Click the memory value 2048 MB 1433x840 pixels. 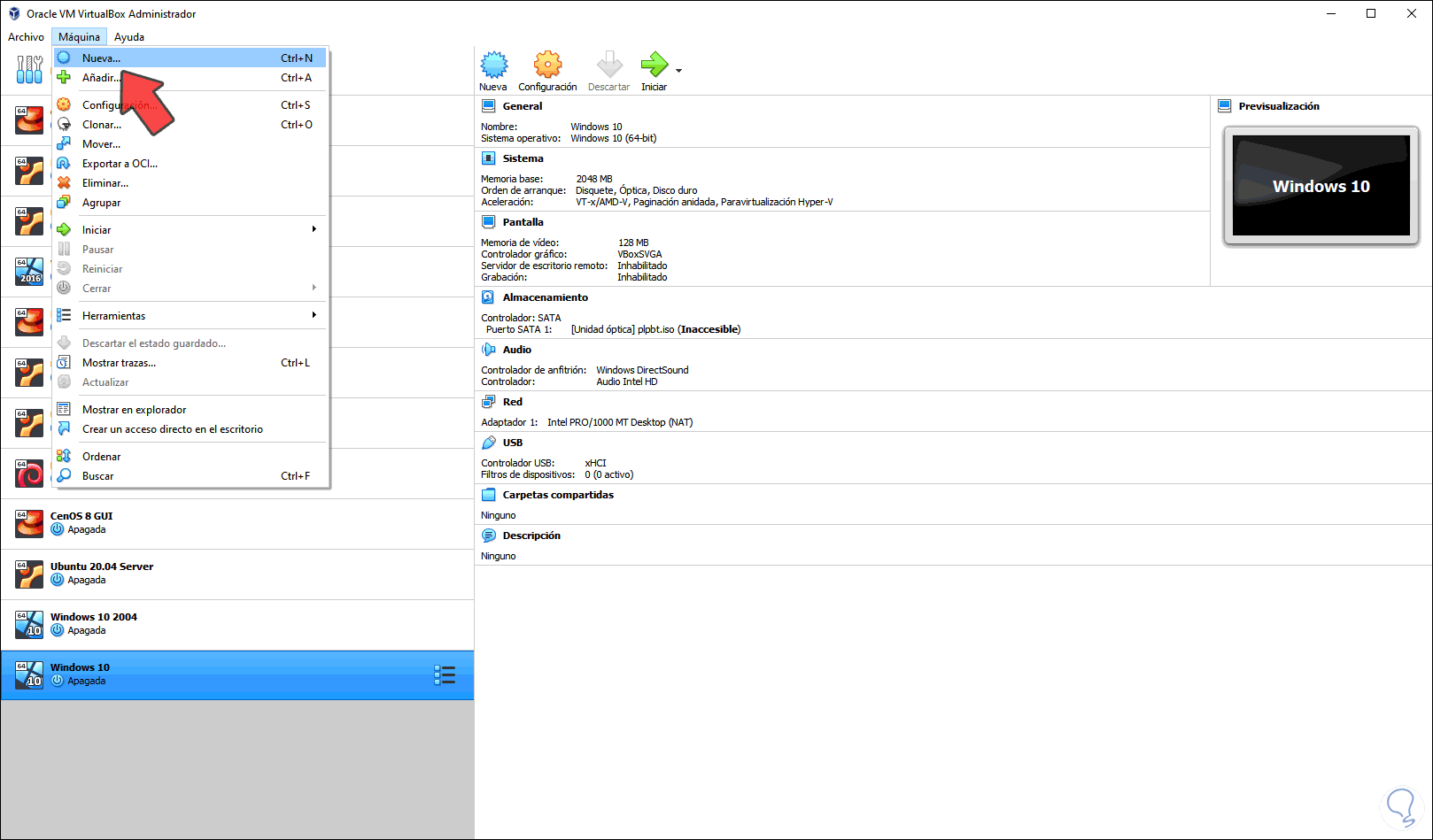point(594,179)
